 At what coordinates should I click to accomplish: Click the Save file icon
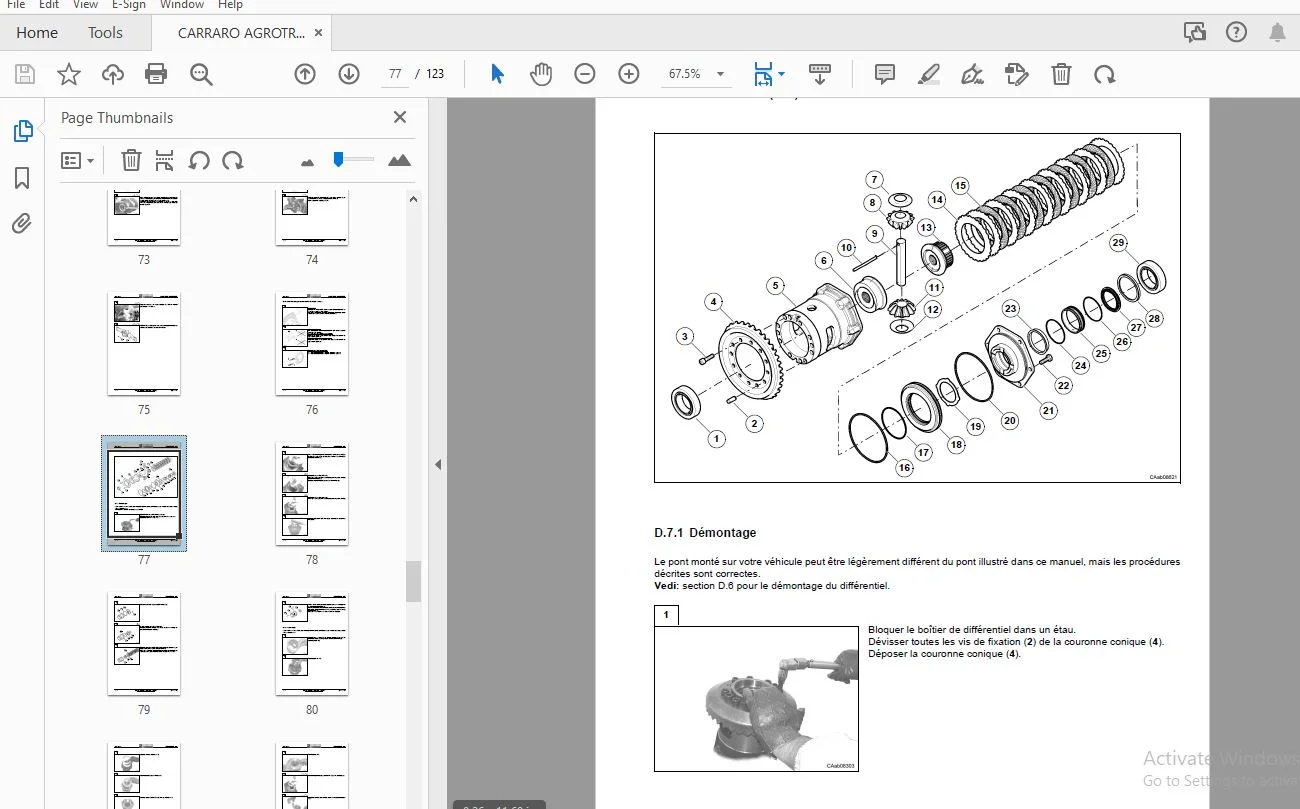click(25, 74)
